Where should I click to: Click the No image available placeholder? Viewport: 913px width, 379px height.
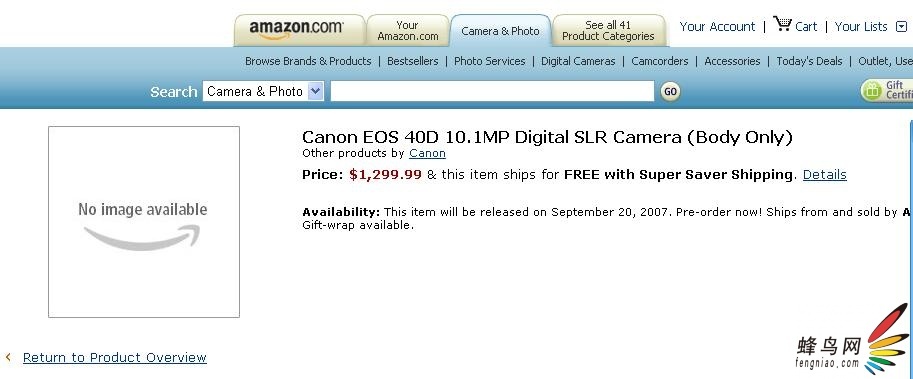144,222
